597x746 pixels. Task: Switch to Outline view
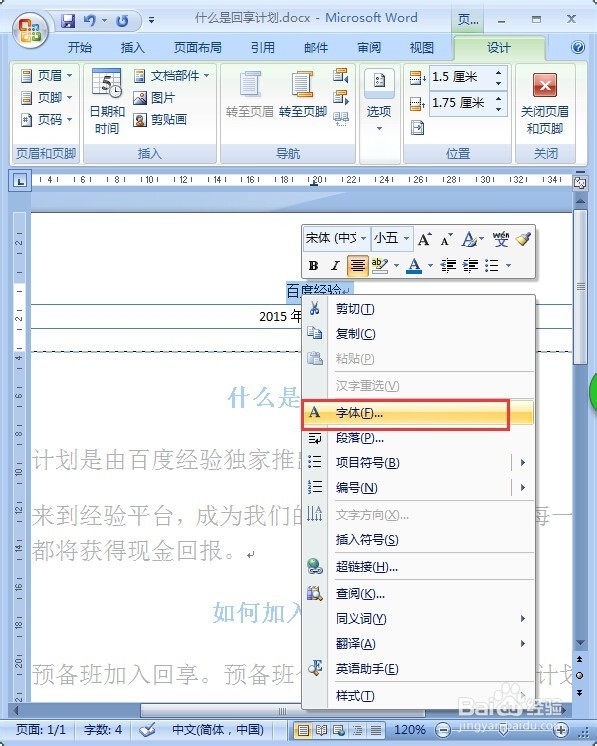pyautogui.click(x=357, y=729)
